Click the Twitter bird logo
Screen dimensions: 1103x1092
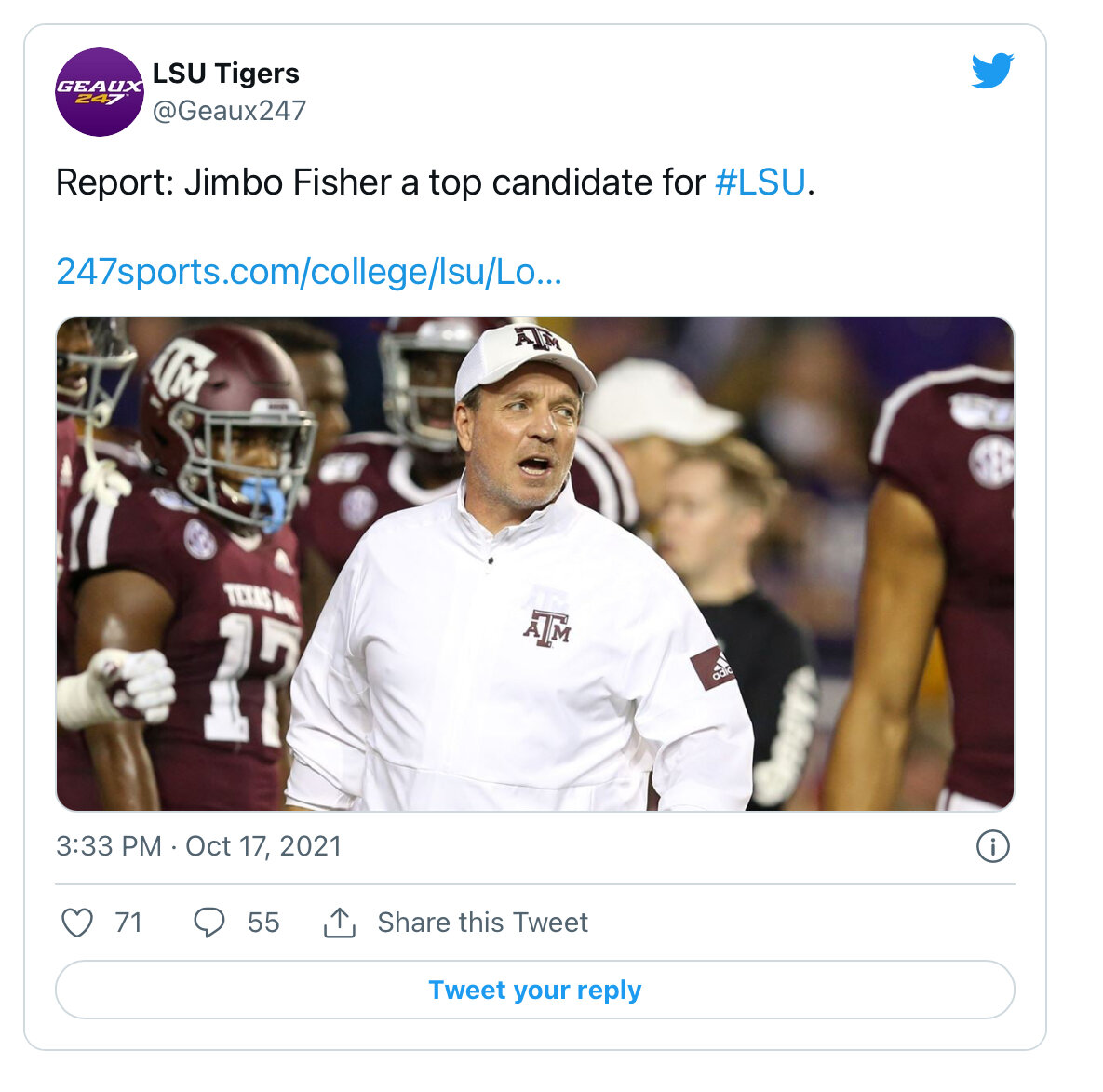[x=992, y=71]
